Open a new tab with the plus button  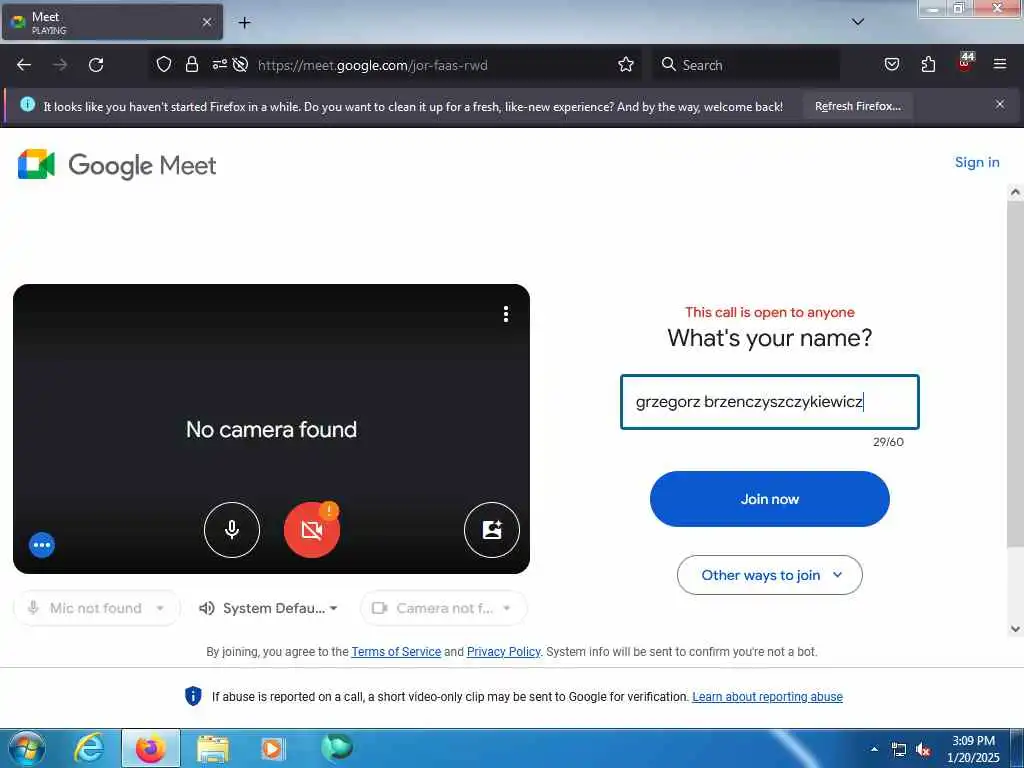244,23
